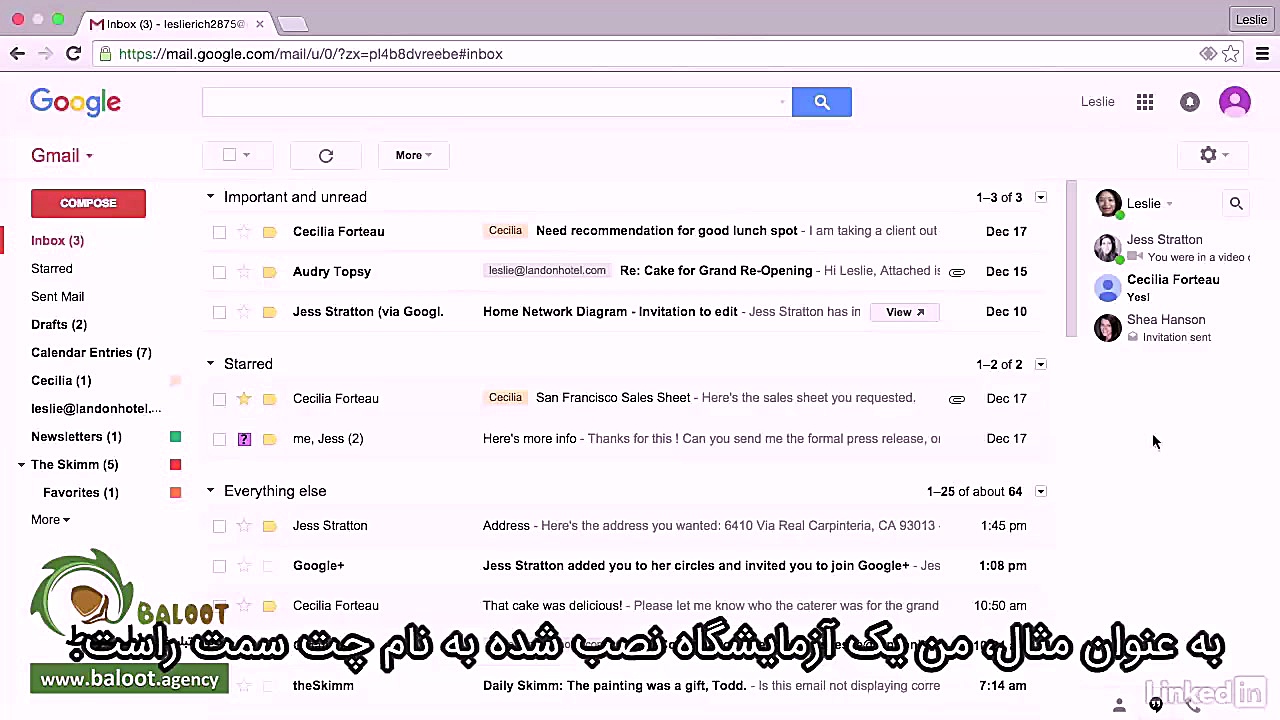The width and height of the screenshot is (1280, 720).
Task: Open Shea Hanson chat avatar
Action: click(1108, 328)
